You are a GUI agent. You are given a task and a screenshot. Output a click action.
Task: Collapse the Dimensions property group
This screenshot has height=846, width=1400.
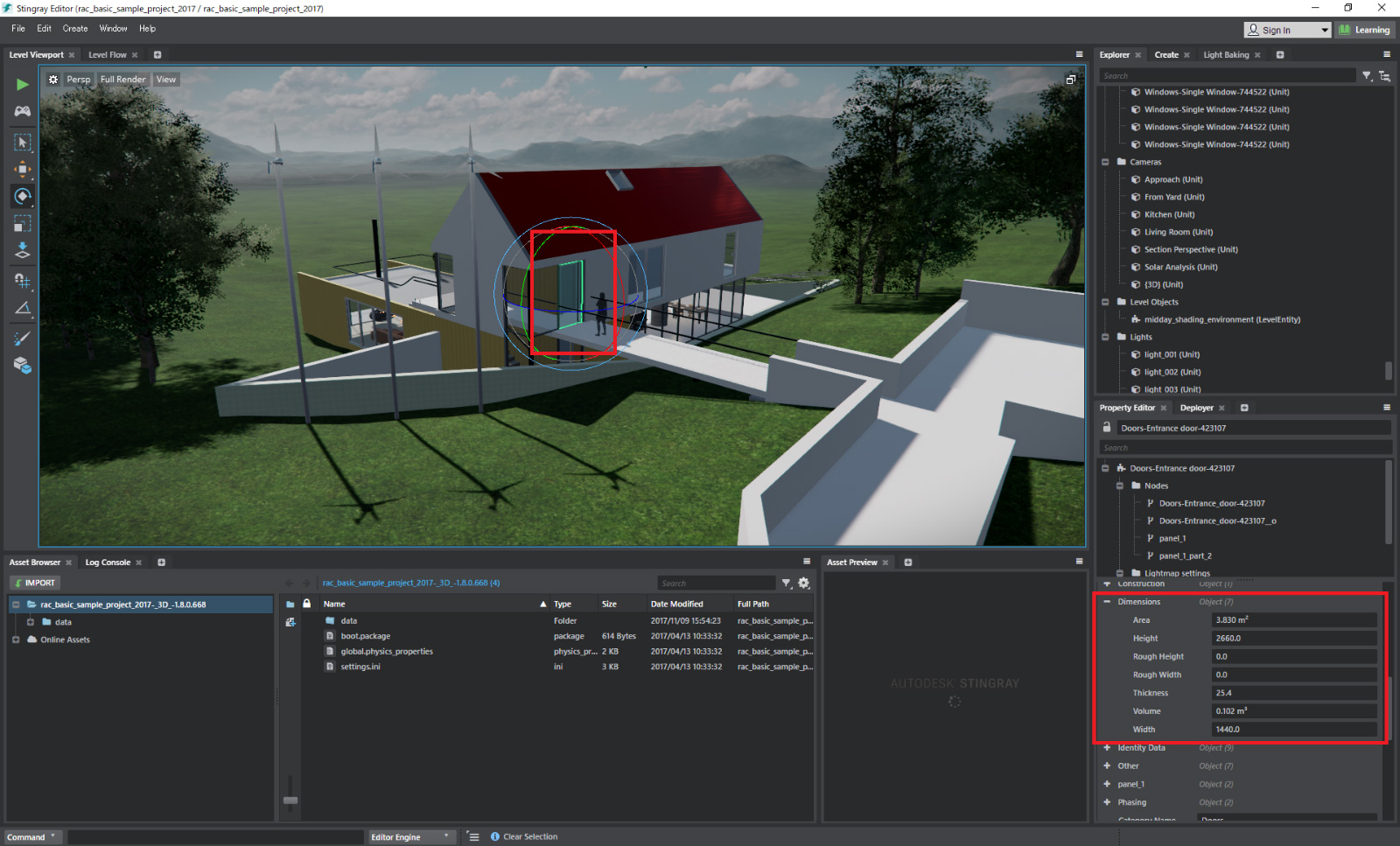[x=1107, y=602]
